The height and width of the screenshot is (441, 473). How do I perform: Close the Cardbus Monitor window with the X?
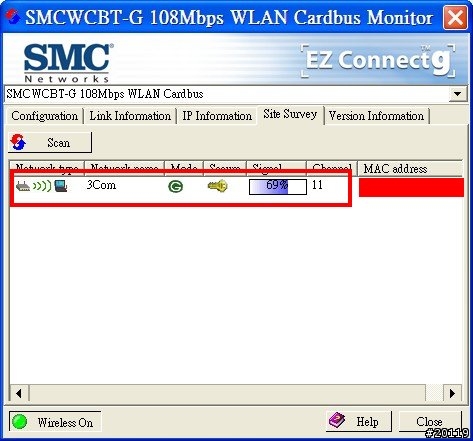point(455,17)
